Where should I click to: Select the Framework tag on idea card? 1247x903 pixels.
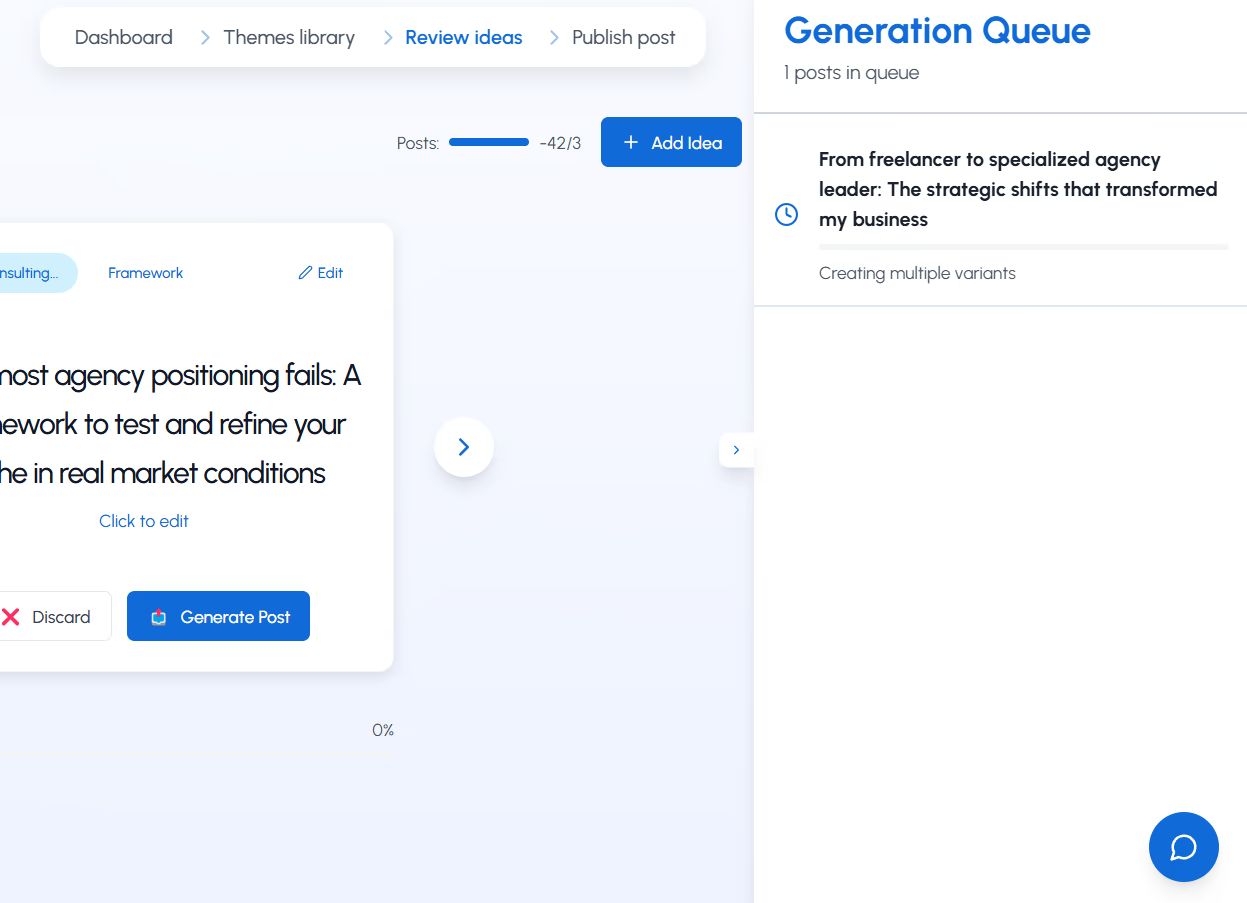[x=146, y=273]
